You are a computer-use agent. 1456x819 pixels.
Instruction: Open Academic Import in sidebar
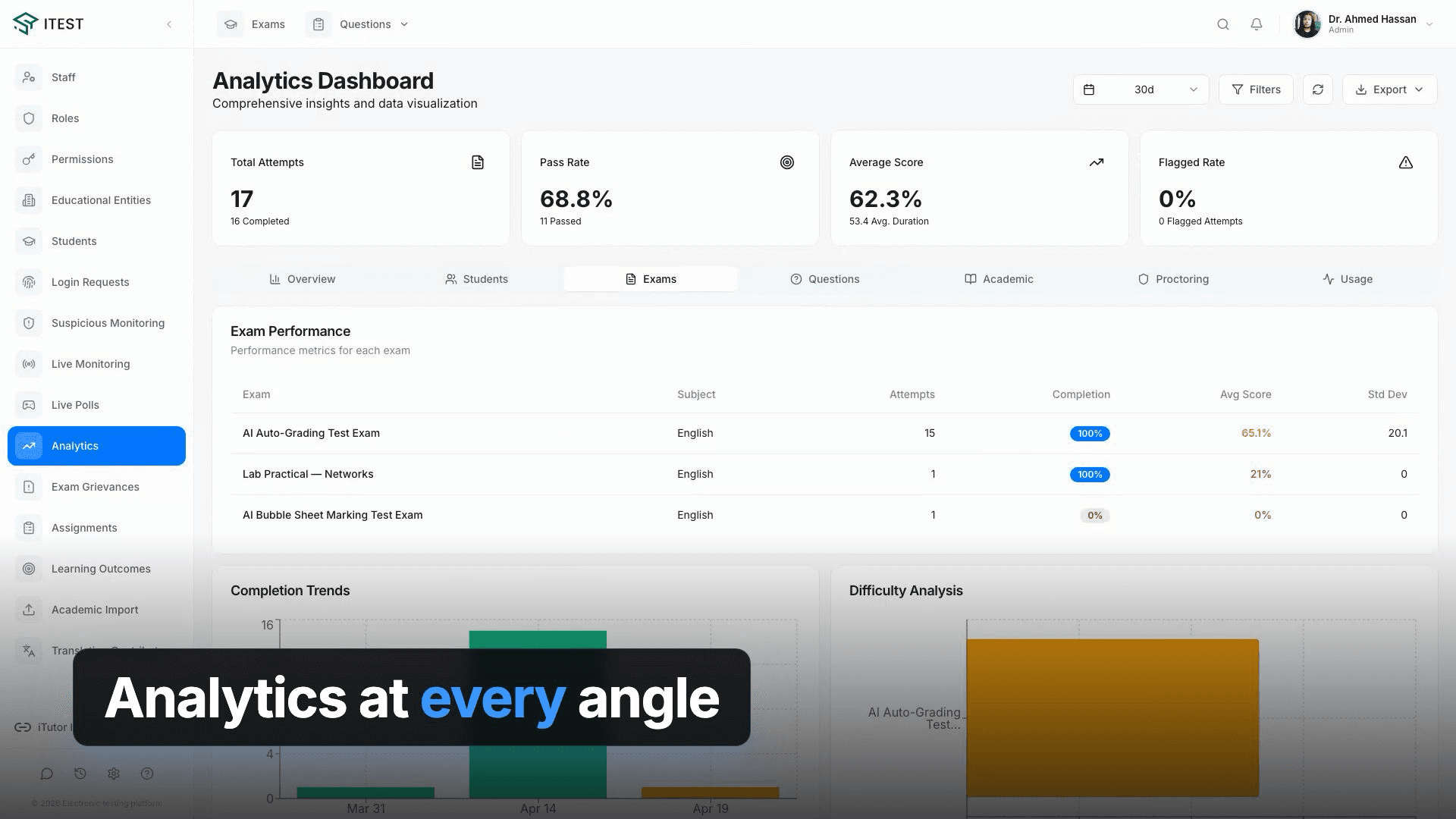coord(96,610)
